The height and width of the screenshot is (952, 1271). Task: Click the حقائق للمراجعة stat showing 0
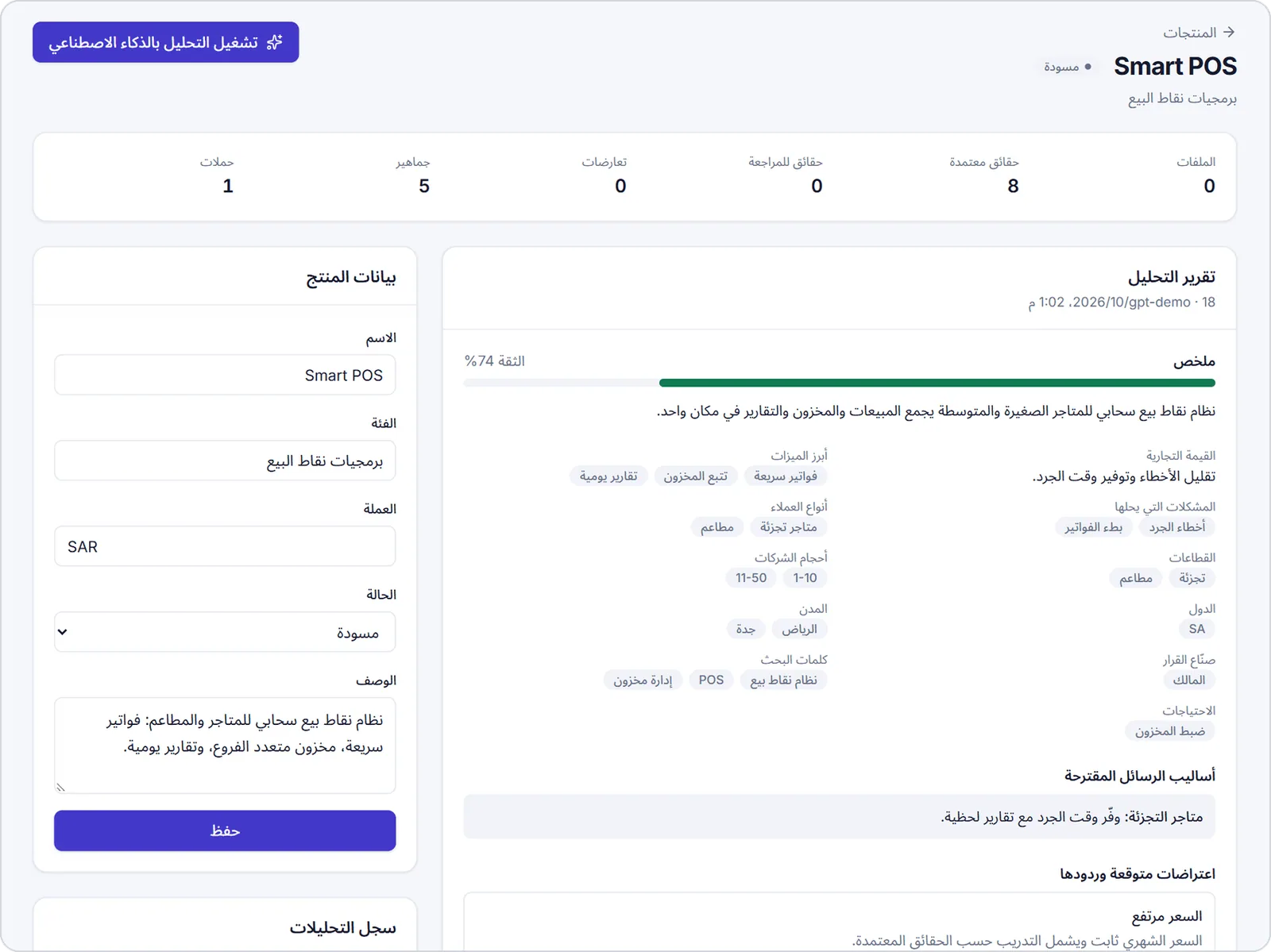click(786, 175)
